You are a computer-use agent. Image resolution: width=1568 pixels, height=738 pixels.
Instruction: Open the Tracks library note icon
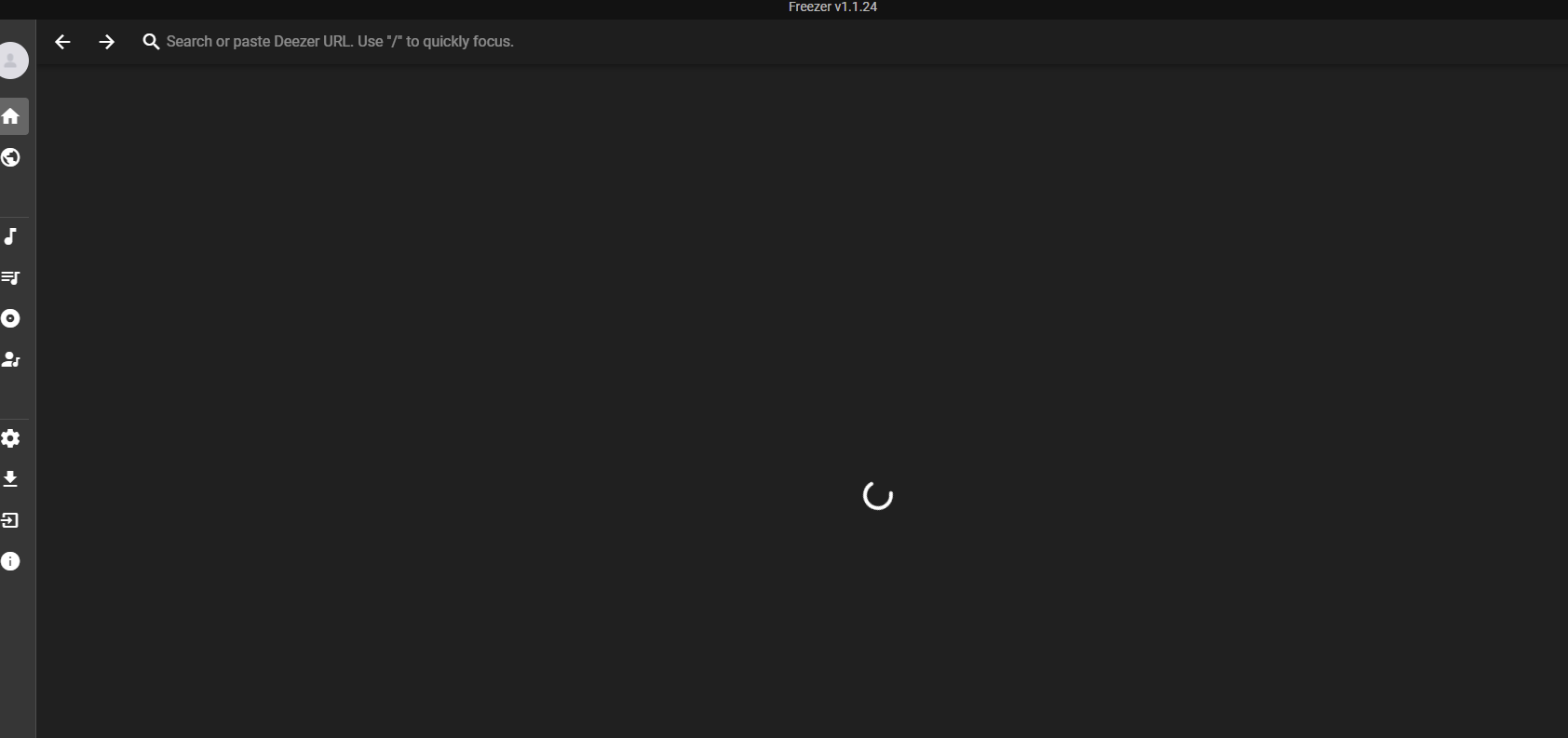tap(11, 236)
